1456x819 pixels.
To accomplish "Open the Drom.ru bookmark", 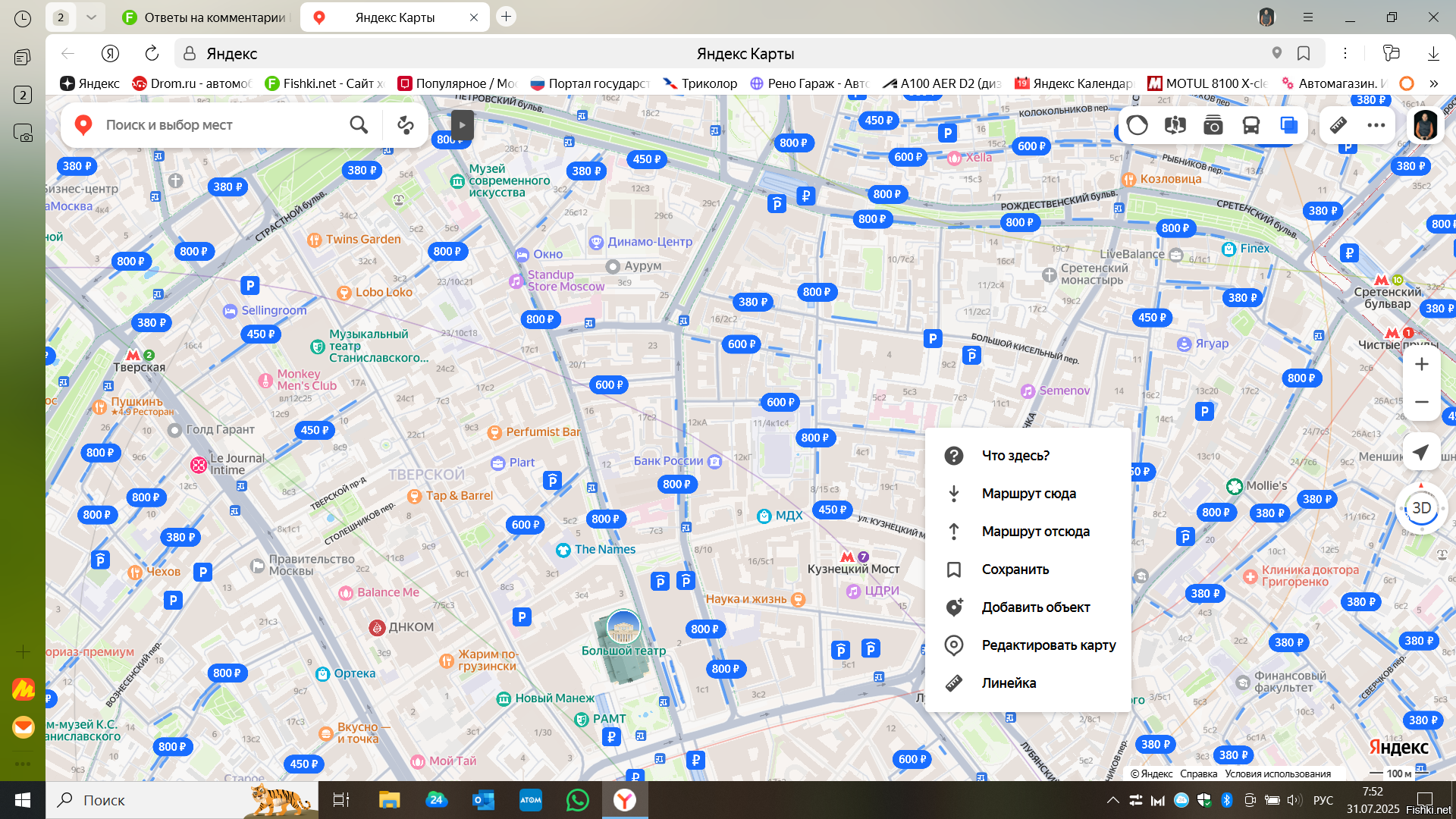I will (x=191, y=83).
